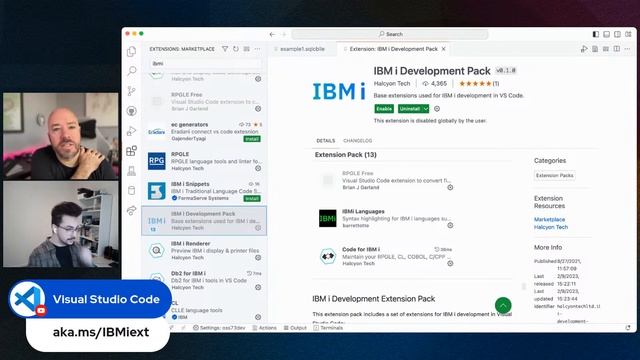Expand the Uninstall button dropdown arrow

[x=426, y=109]
